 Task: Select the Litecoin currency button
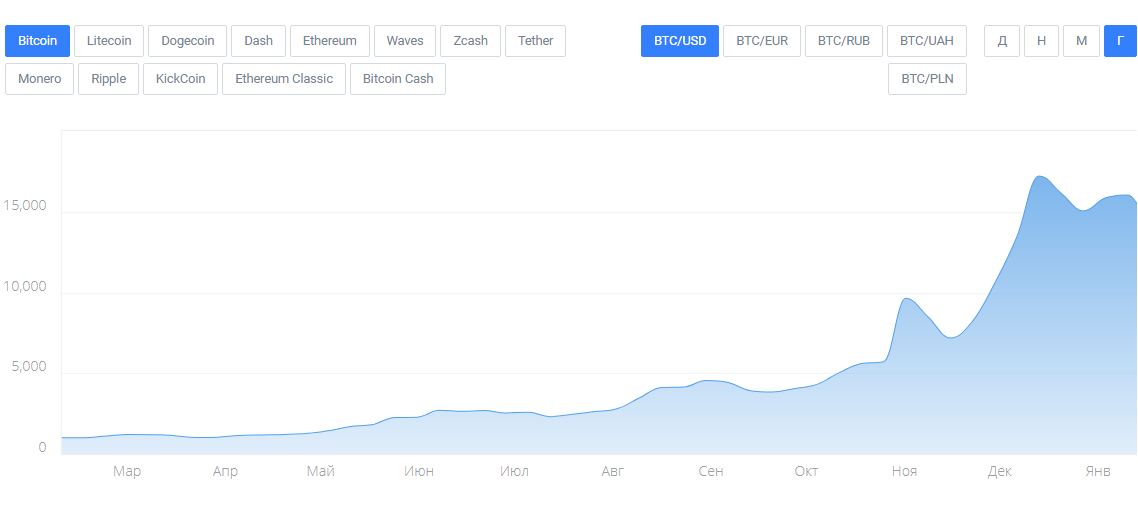point(109,41)
